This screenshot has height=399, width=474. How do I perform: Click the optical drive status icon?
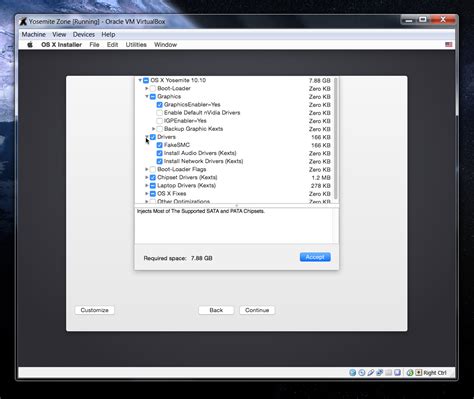(x=362, y=373)
